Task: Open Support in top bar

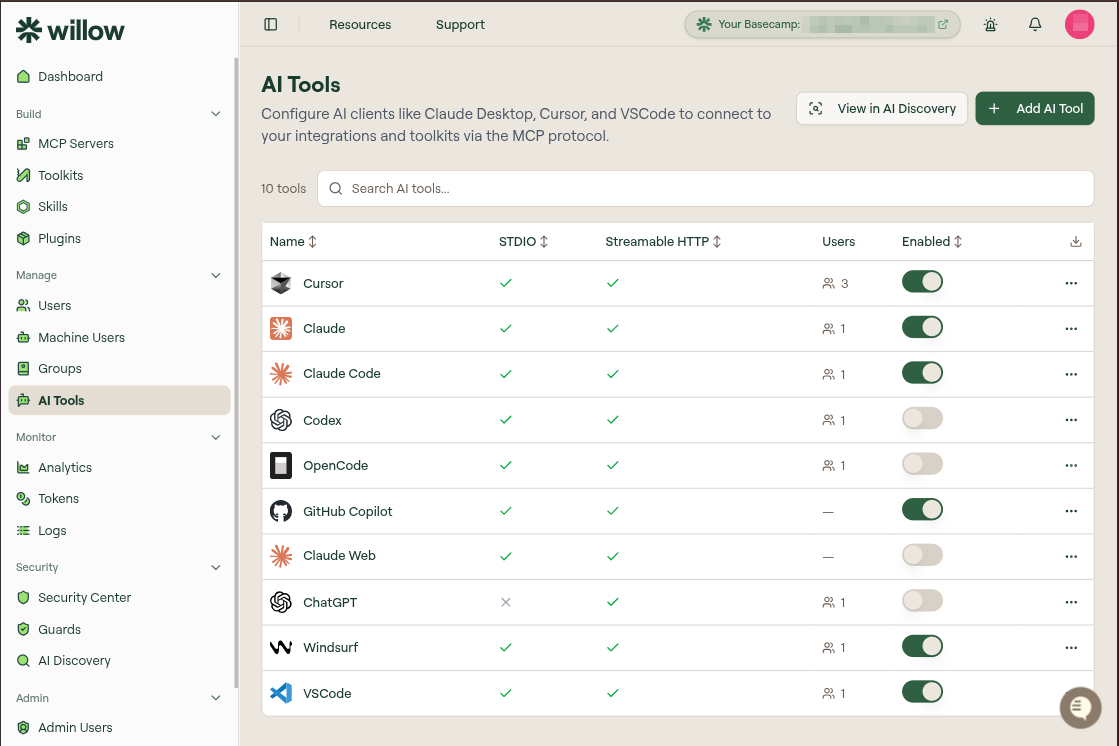Action: (x=460, y=25)
